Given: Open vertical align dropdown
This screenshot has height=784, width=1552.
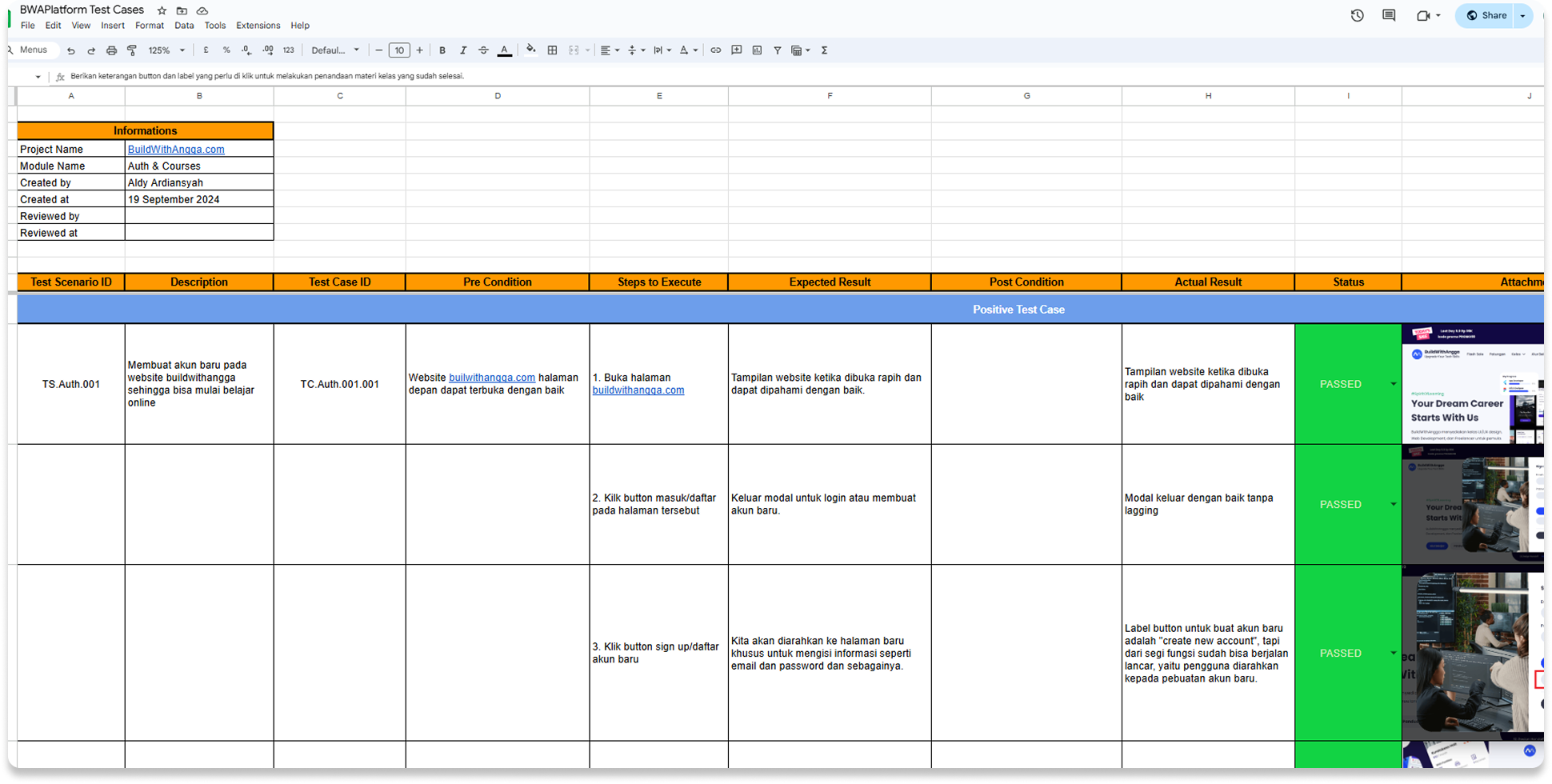Looking at the screenshot, I should 636,50.
